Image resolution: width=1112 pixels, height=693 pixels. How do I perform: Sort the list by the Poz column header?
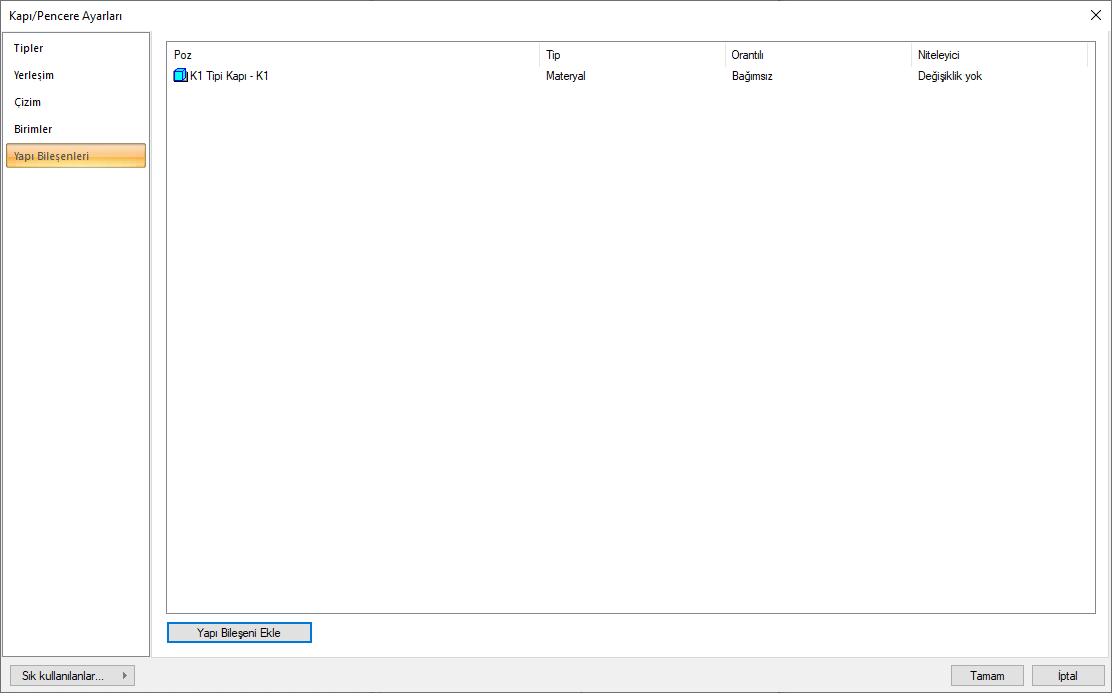point(352,55)
